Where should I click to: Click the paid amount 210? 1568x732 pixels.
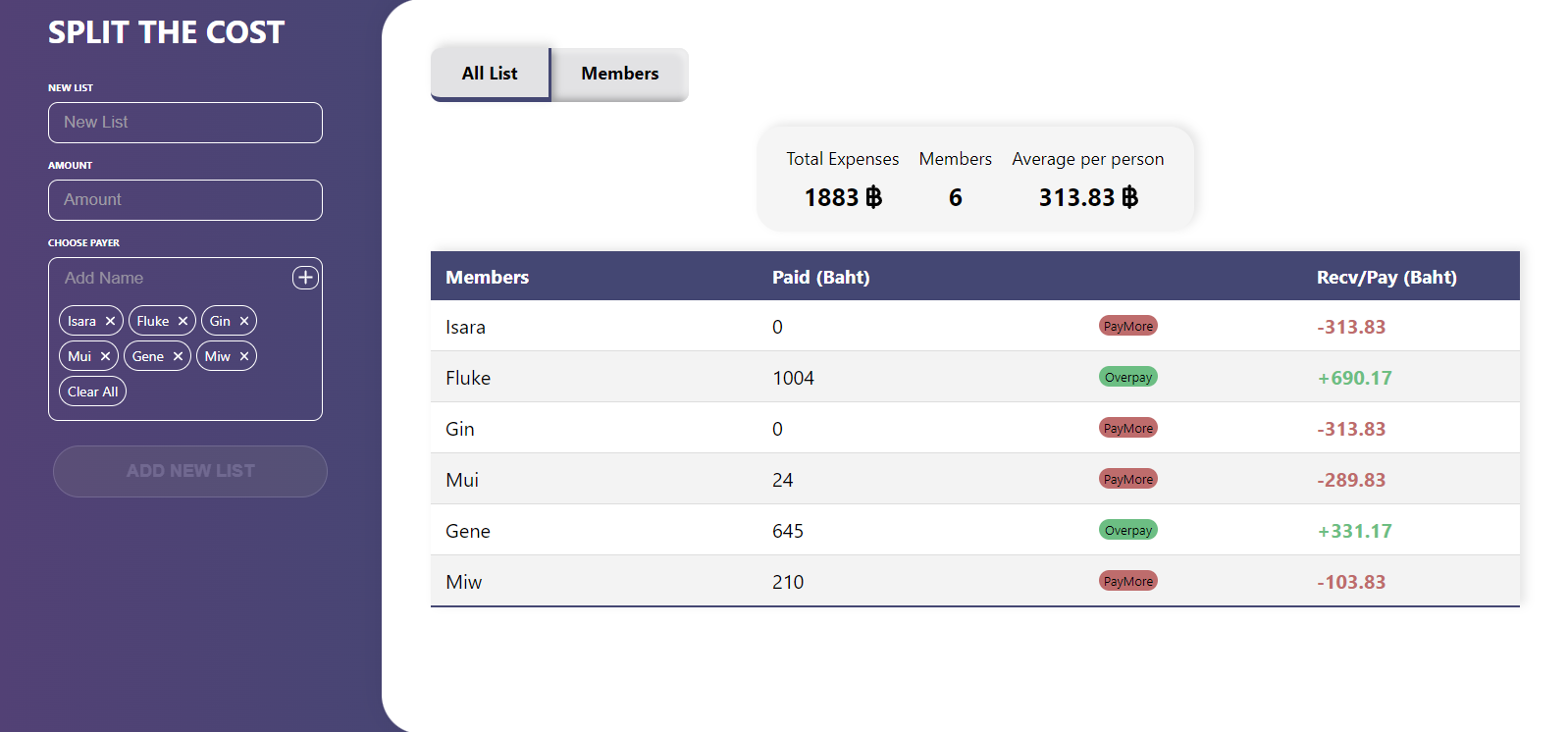point(788,582)
